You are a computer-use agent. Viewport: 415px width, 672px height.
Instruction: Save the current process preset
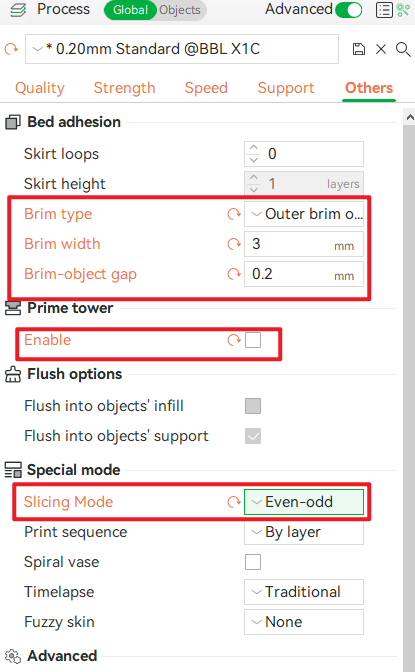click(358, 49)
